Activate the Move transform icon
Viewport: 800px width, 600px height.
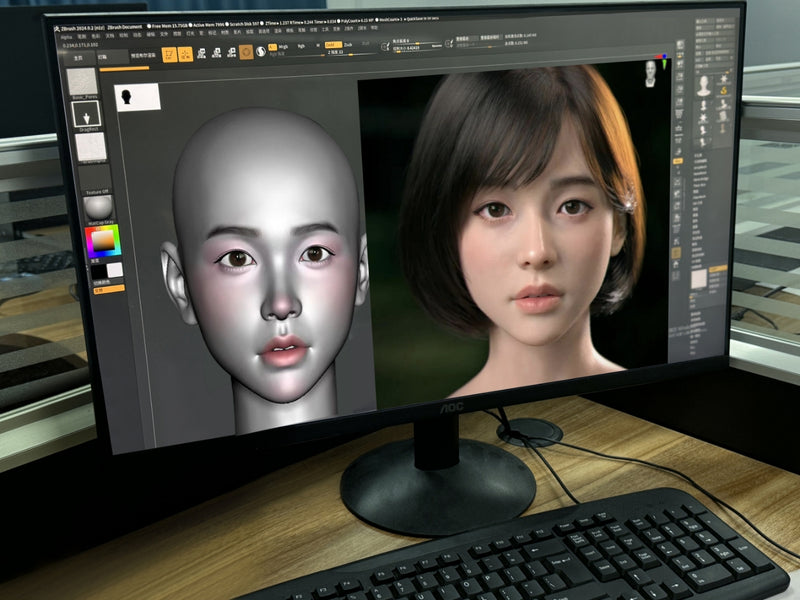pos(201,54)
